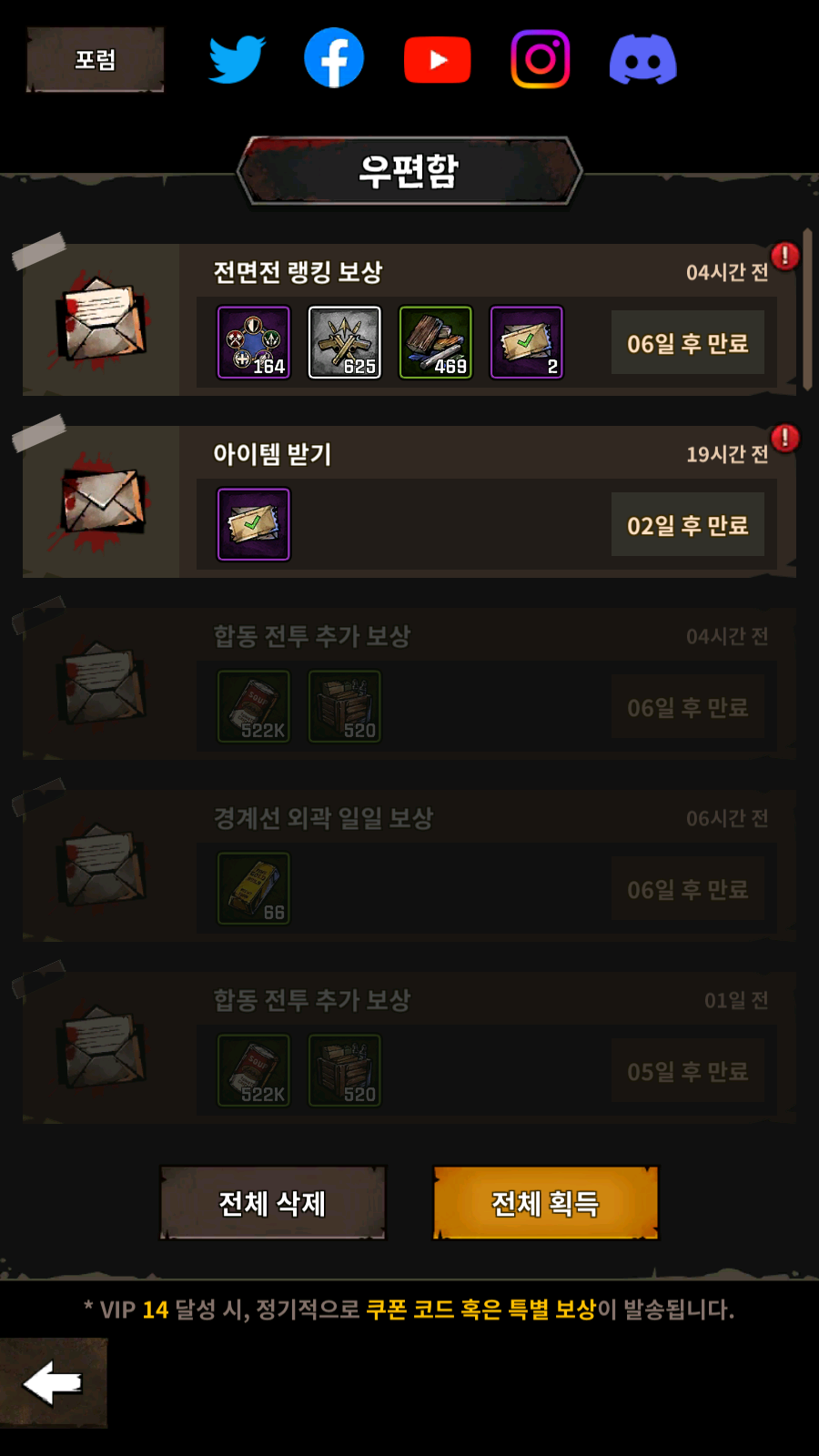Tap the red alert badge on 전면전 랭킹 보상

point(784,256)
